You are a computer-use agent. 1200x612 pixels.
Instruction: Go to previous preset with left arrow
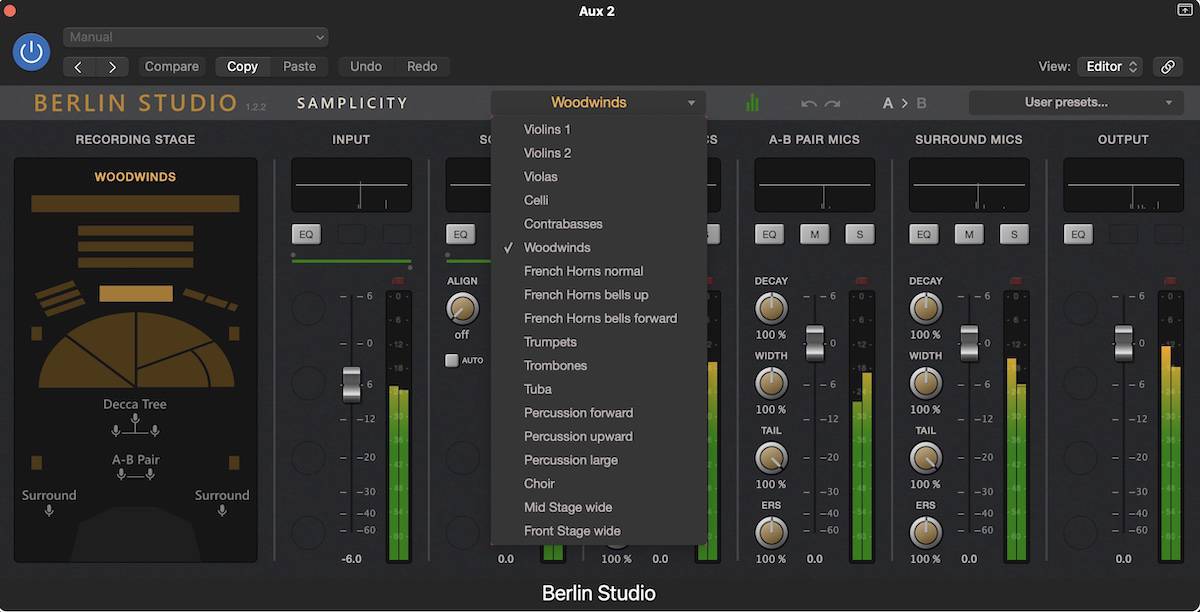(79, 67)
